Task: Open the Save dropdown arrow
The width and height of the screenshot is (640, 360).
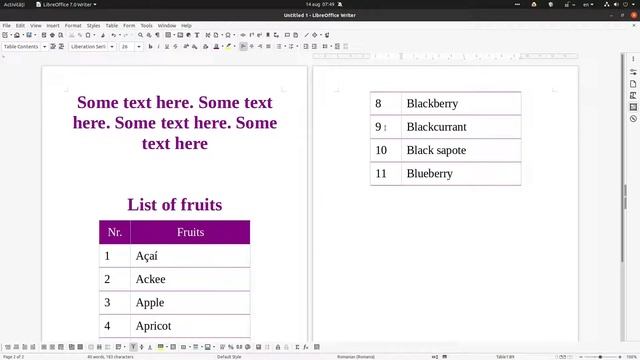Action: 35,35
